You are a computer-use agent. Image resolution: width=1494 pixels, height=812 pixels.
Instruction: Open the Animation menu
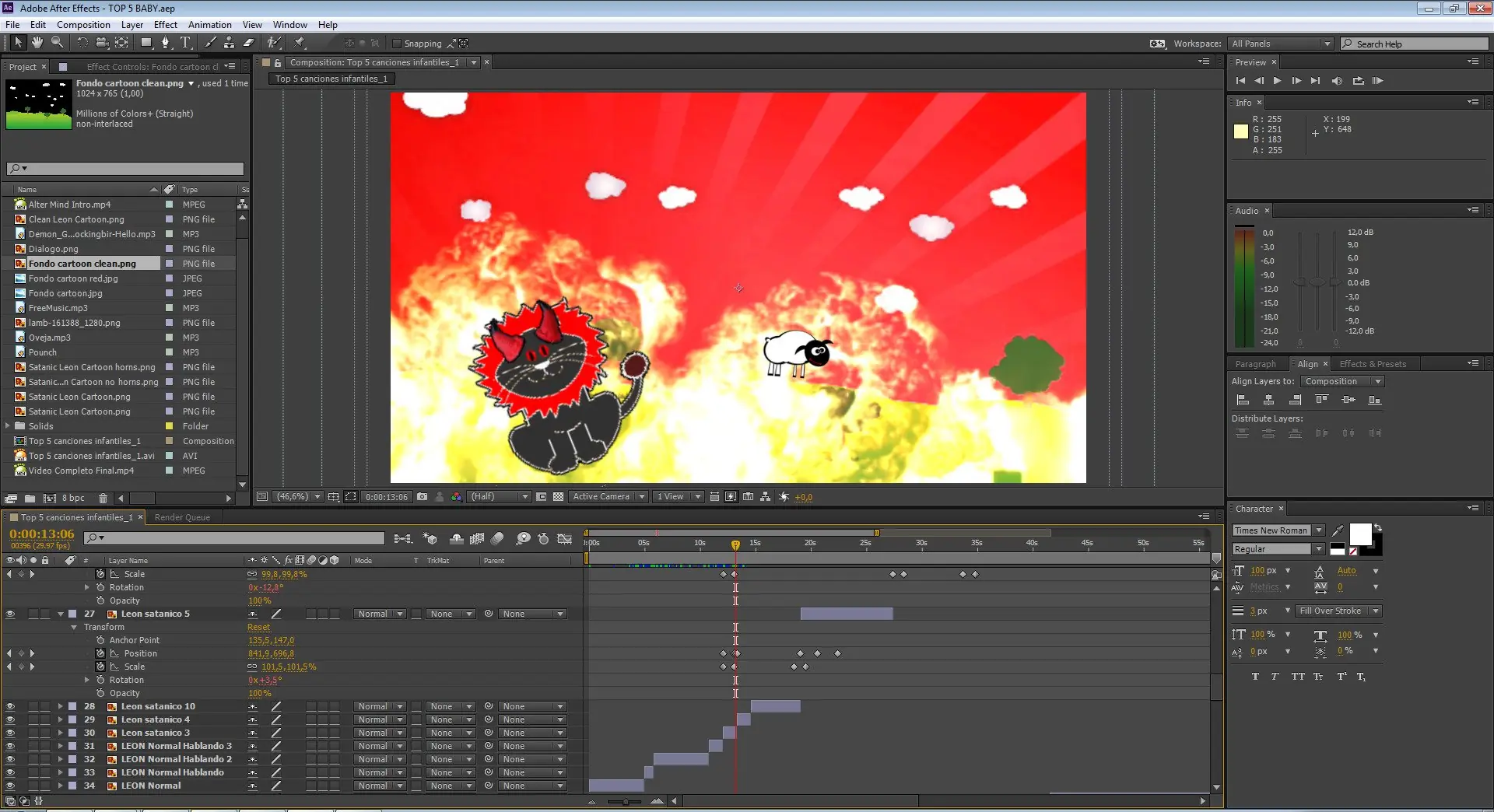click(x=210, y=24)
